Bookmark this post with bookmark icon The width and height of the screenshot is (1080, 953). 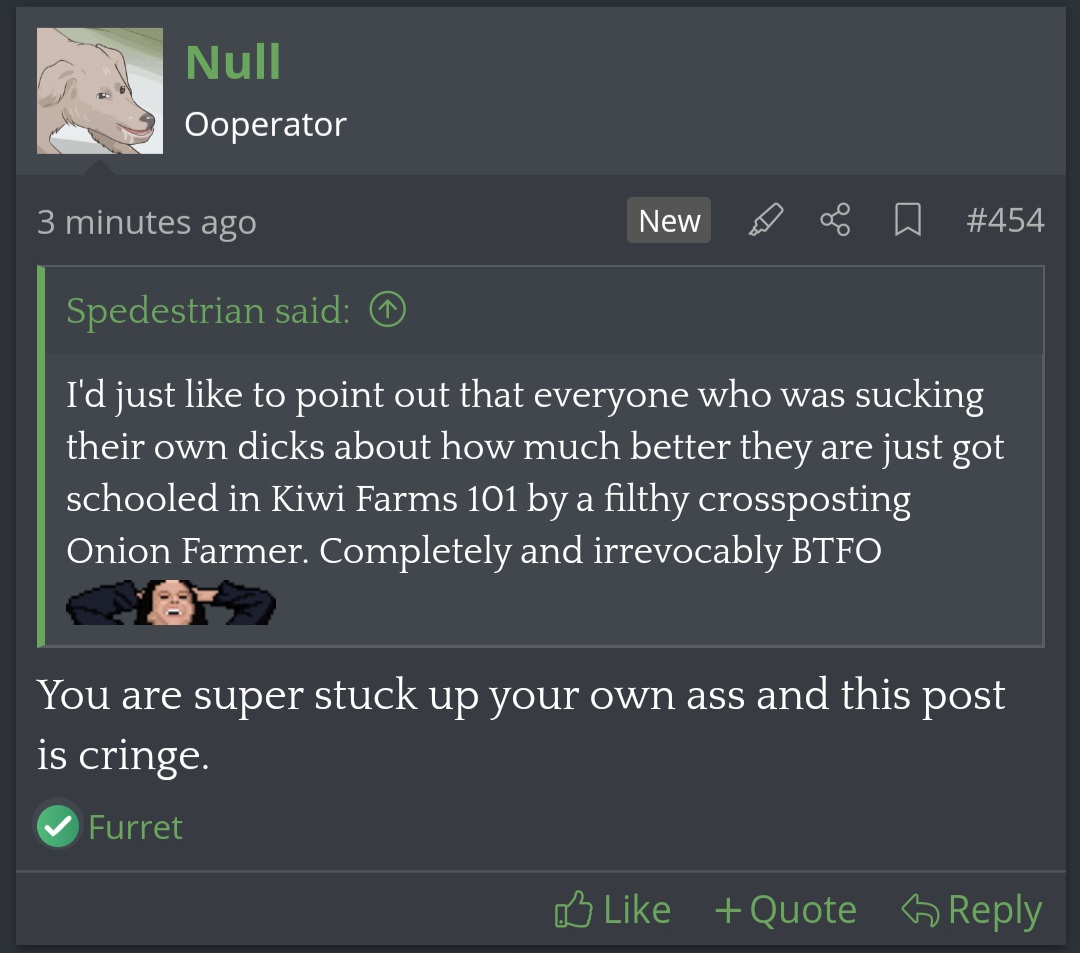908,220
